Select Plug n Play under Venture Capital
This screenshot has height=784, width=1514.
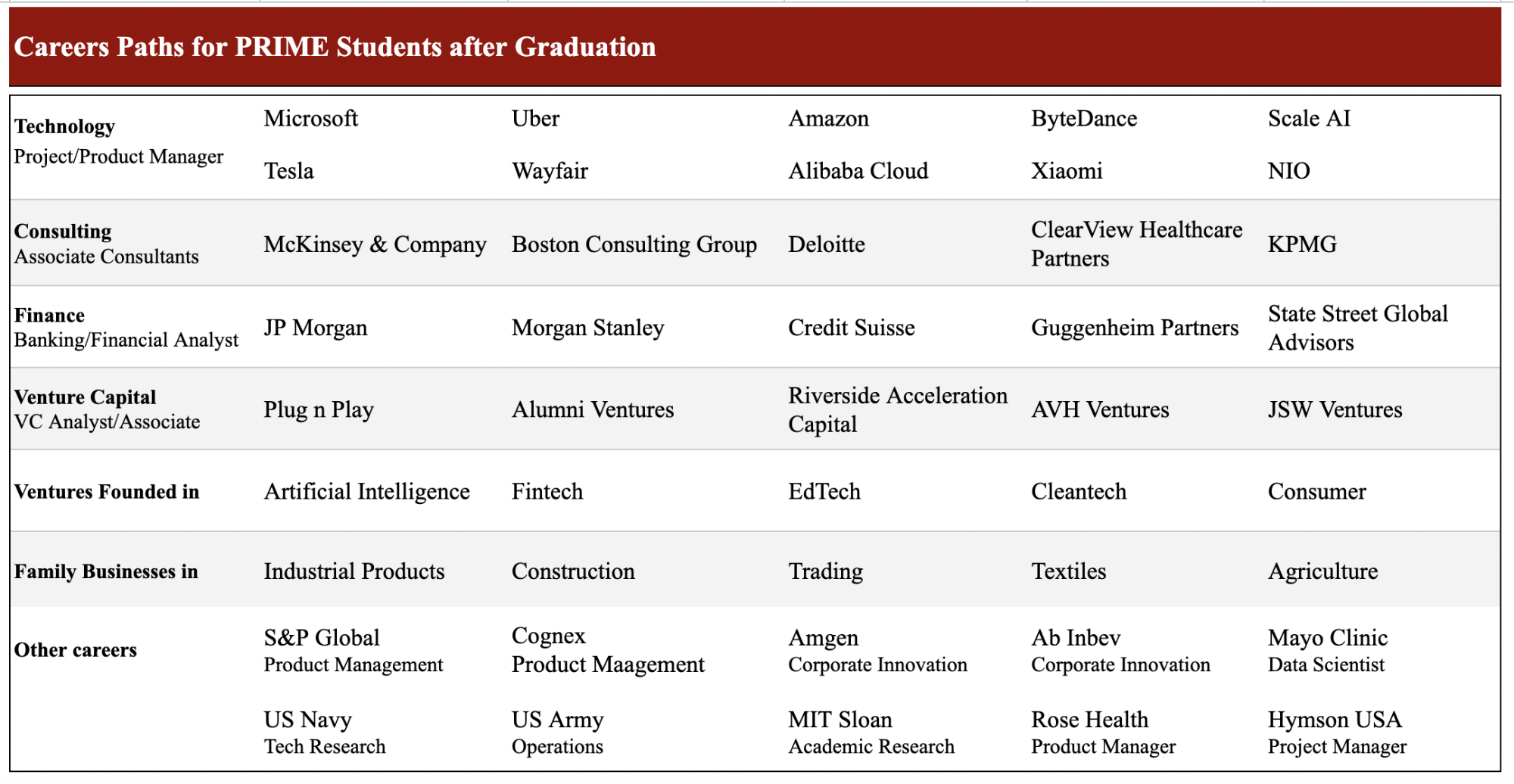pyautogui.click(x=318, y=409)
